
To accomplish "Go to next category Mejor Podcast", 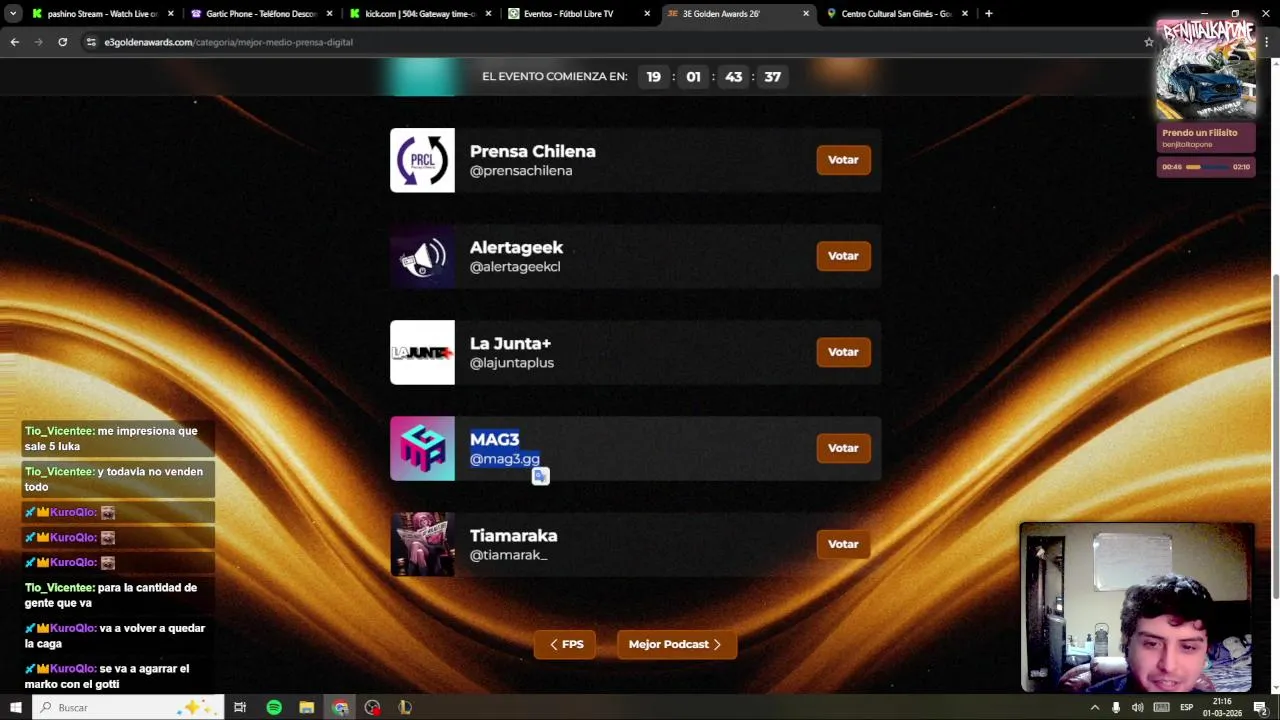I will 676,644.
